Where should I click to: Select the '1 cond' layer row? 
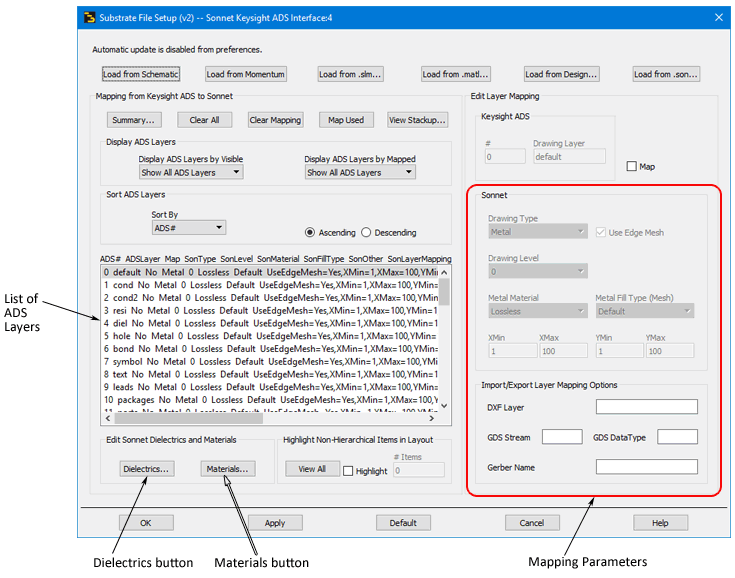[x=270, y=285]
